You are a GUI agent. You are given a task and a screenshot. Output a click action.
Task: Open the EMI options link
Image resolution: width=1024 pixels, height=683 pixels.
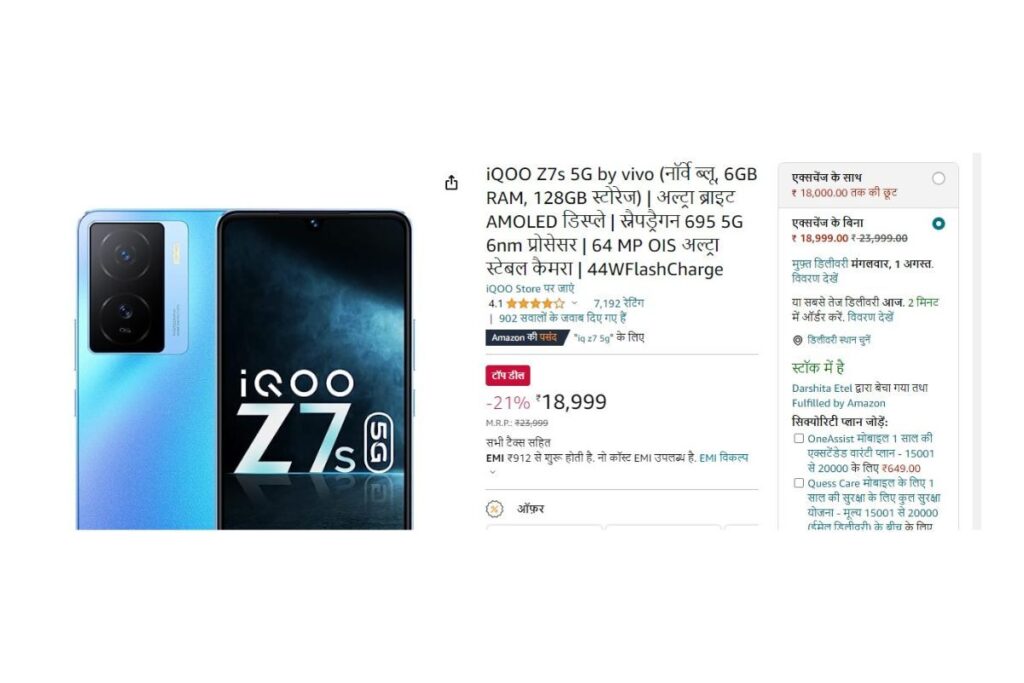tap(724, 458)
